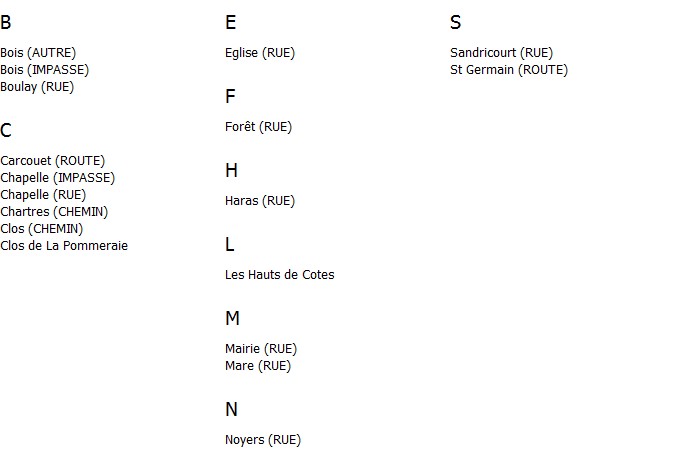Choose Haras (RUE) from the list
Viewport: 675px width, 456px height.
[x=260, y=201]
